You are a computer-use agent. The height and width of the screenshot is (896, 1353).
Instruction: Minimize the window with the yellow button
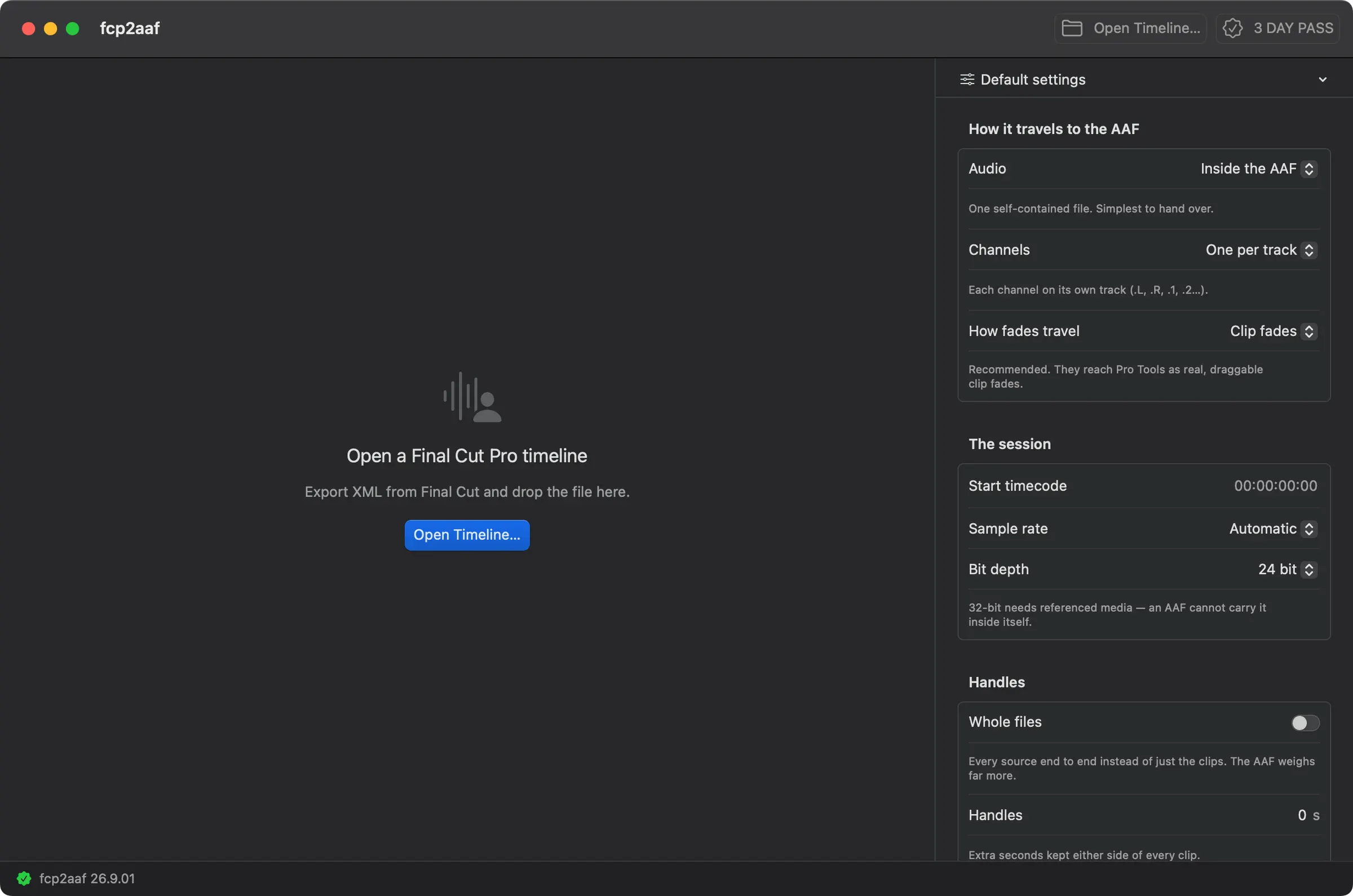(x=50, y=29)
